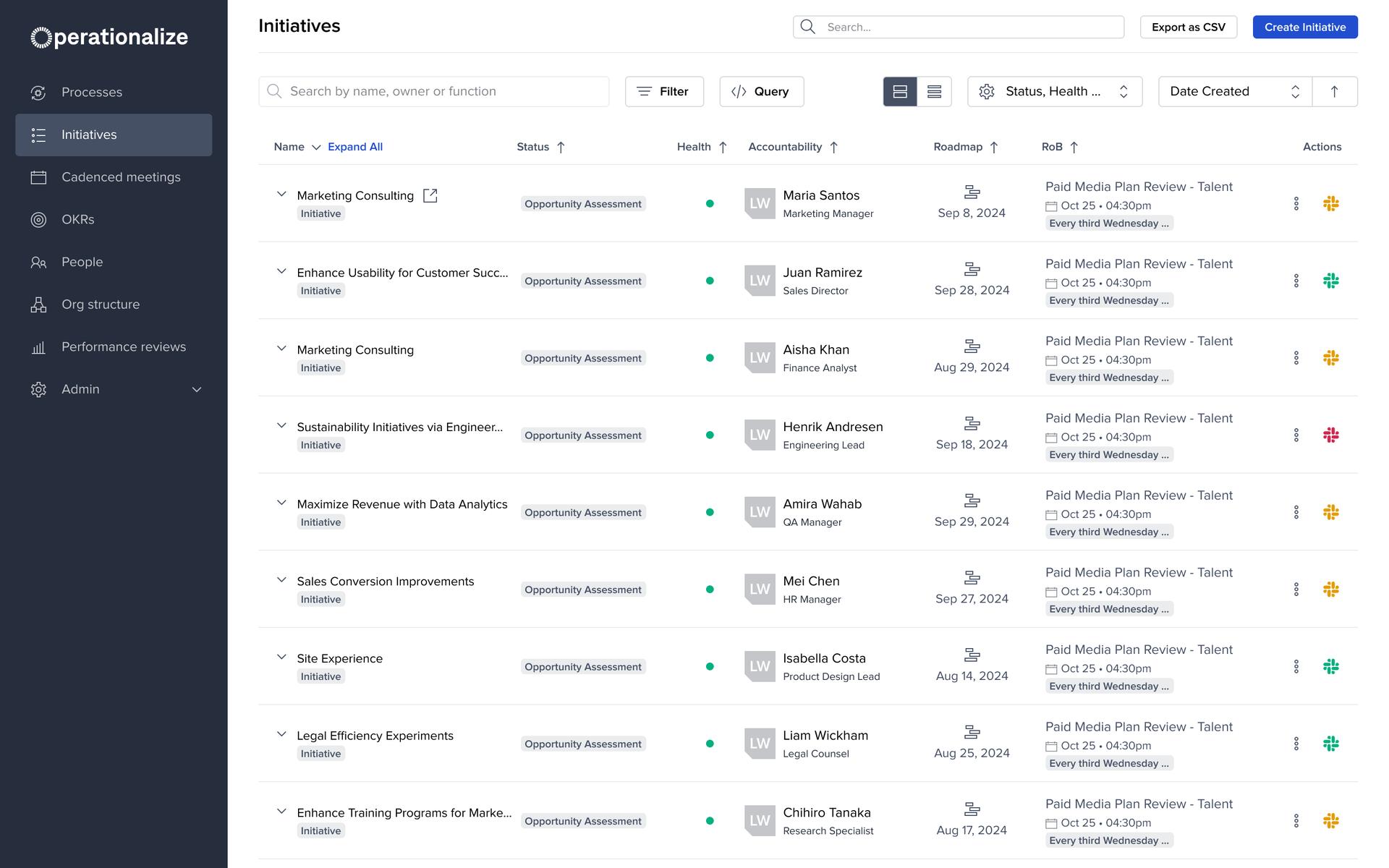Switch to compact list view toggle
This screenshot has height=868, width=1389.
(x=934, y=92)
